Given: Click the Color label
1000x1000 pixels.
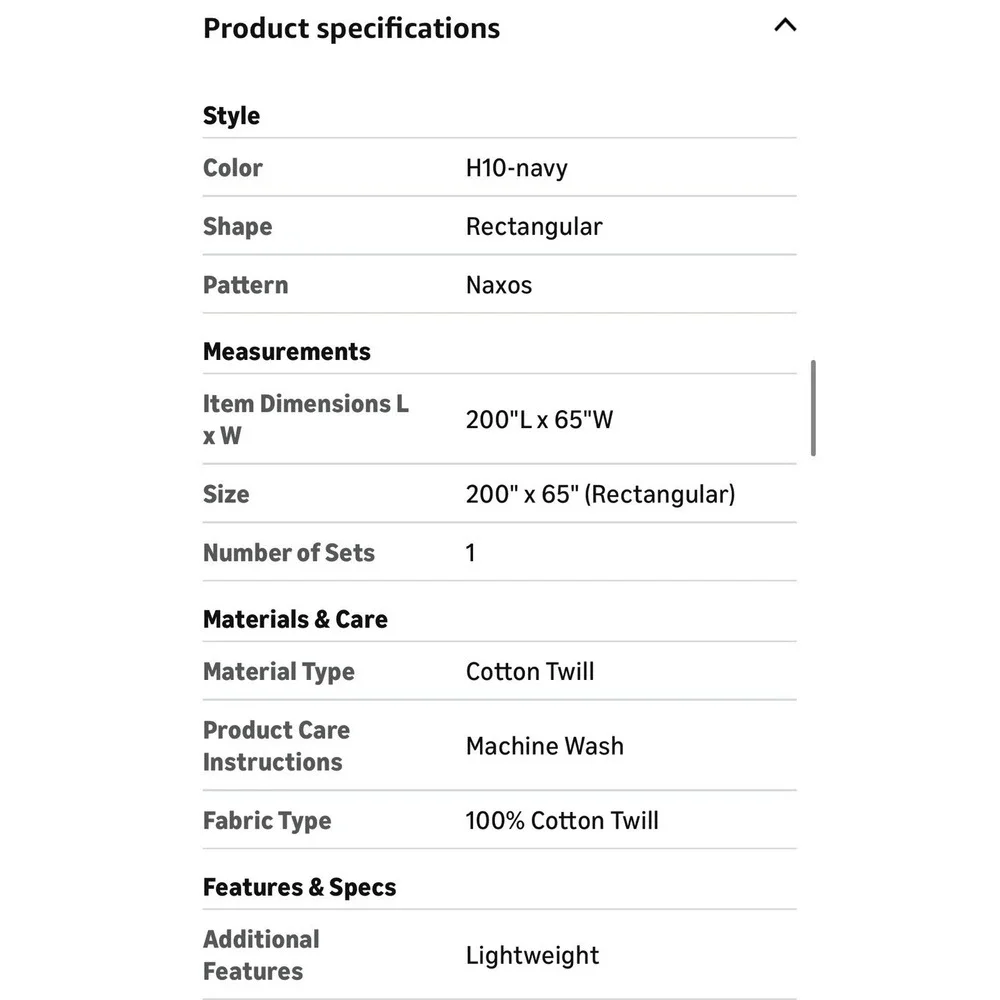Looking at the screenshot, I should pyautogui.click(x=233, y=168).
